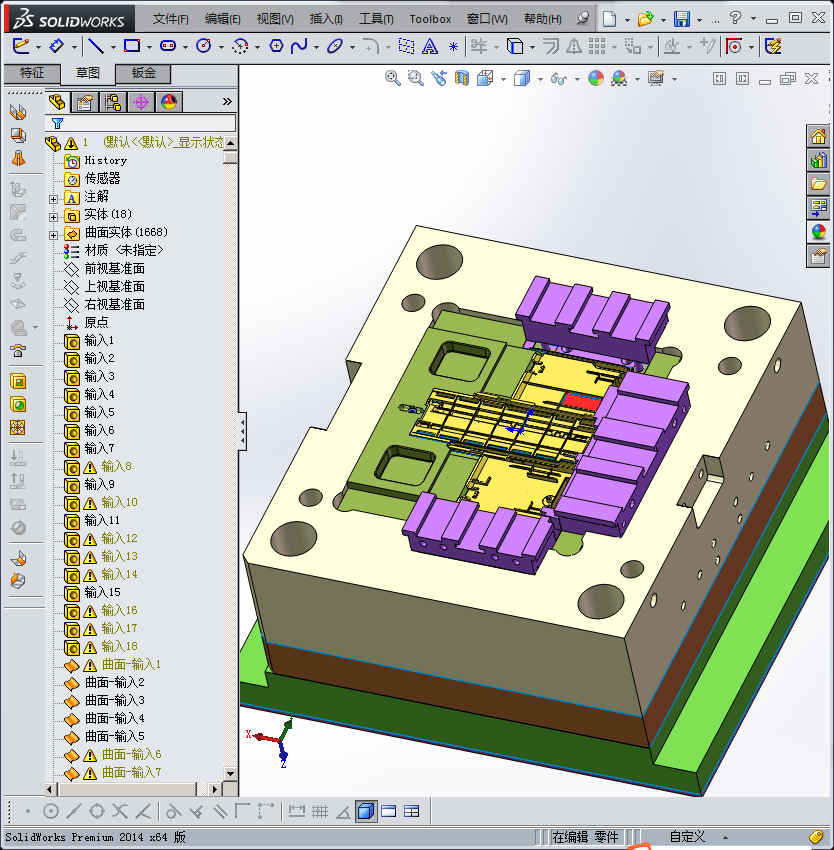Open the Rectangle tool dropdown arrow
This screenshot has height=850, width=834.
149,48
